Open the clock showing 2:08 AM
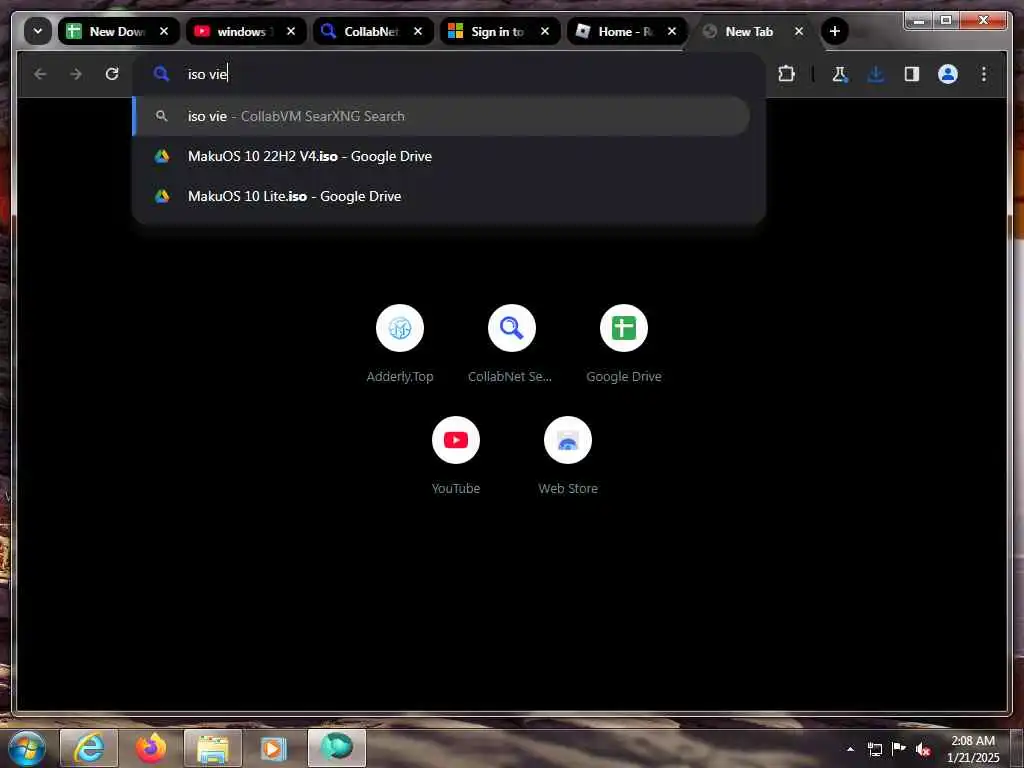This screenshot has height=768, width=1024. click(973, 748)
